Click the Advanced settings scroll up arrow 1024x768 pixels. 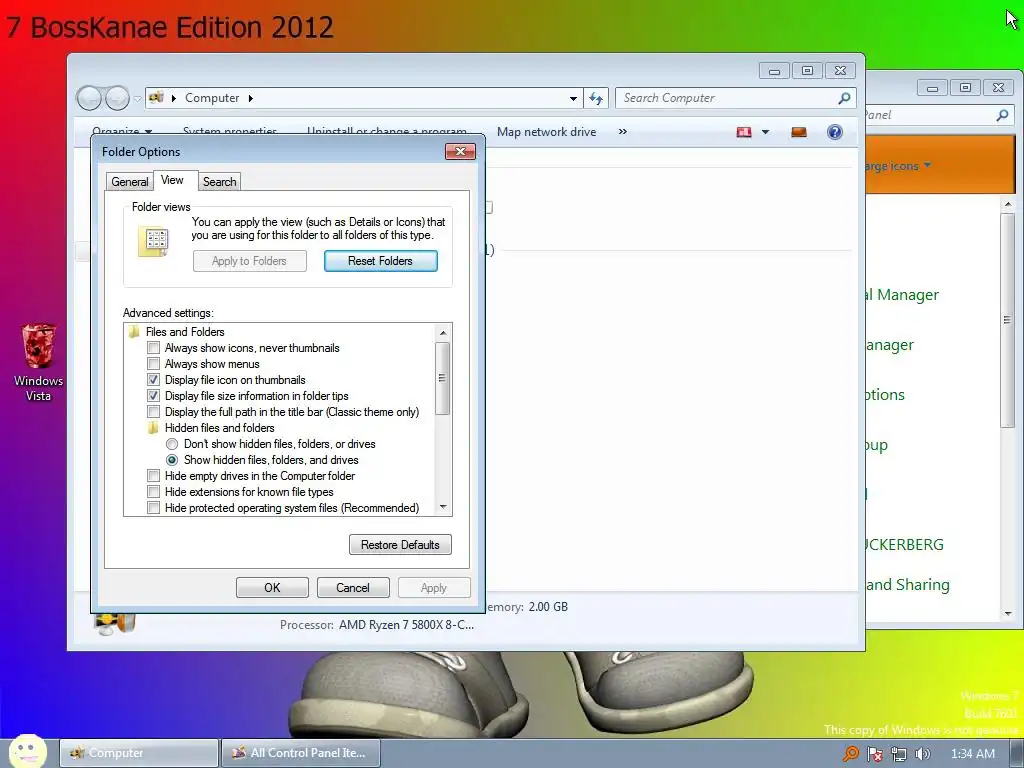coord(443,332)
